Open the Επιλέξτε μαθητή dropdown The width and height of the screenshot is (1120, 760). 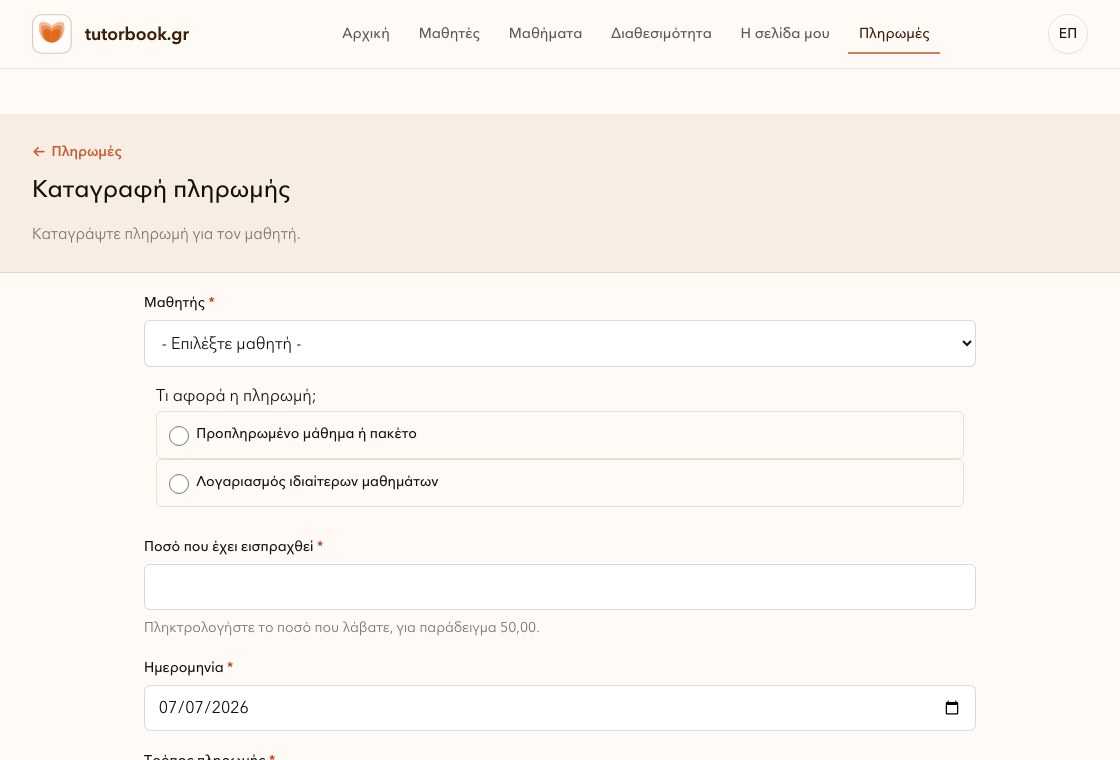559,344
